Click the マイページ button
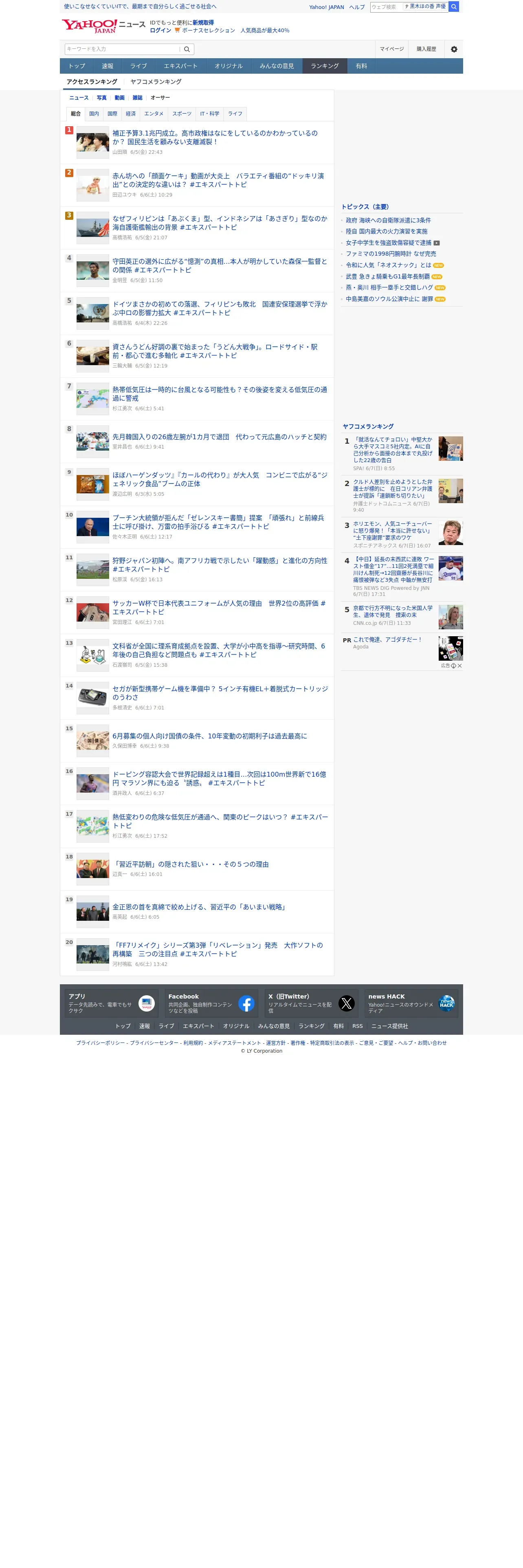 391,49
